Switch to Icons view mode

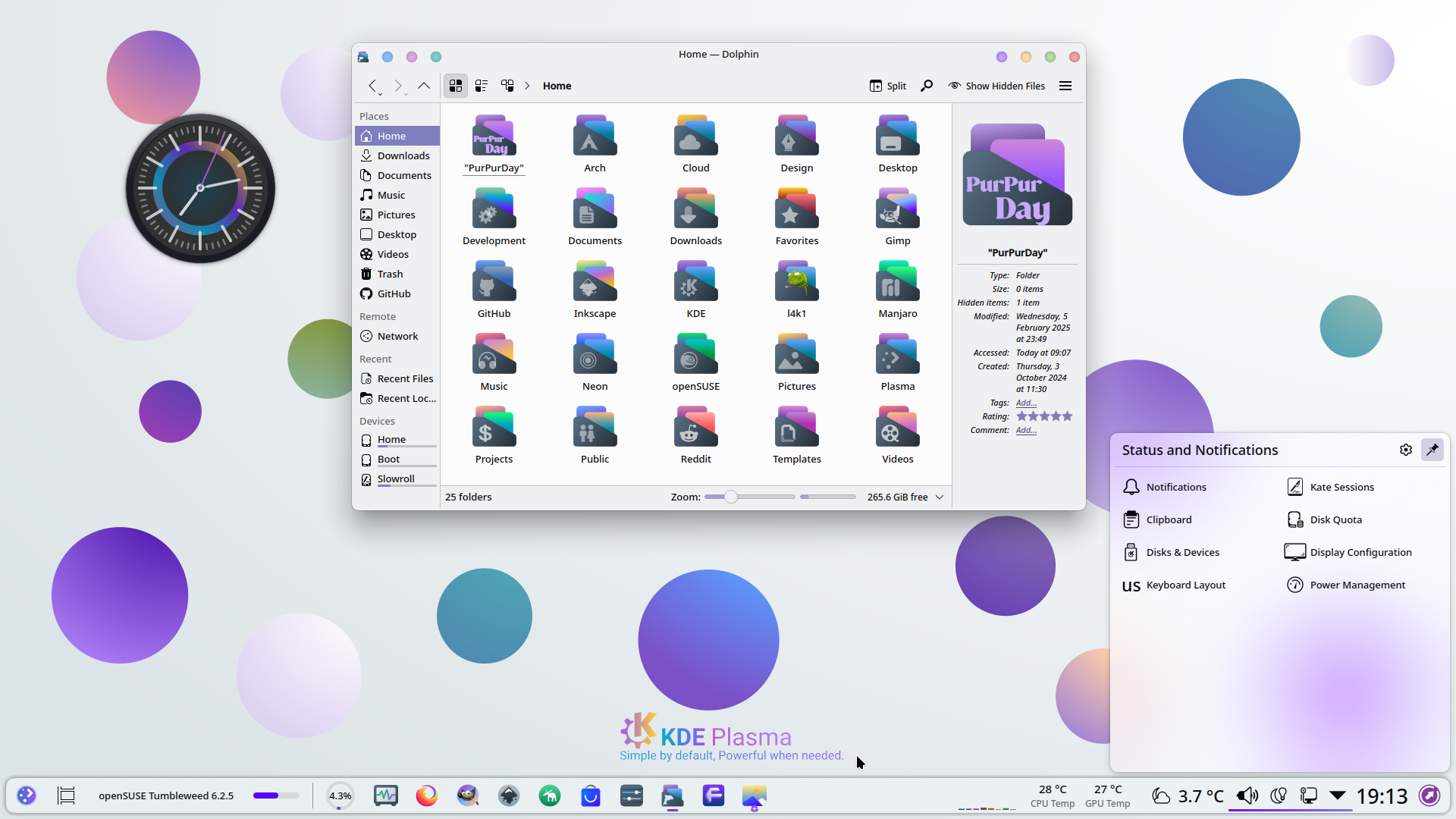(456, 86)
